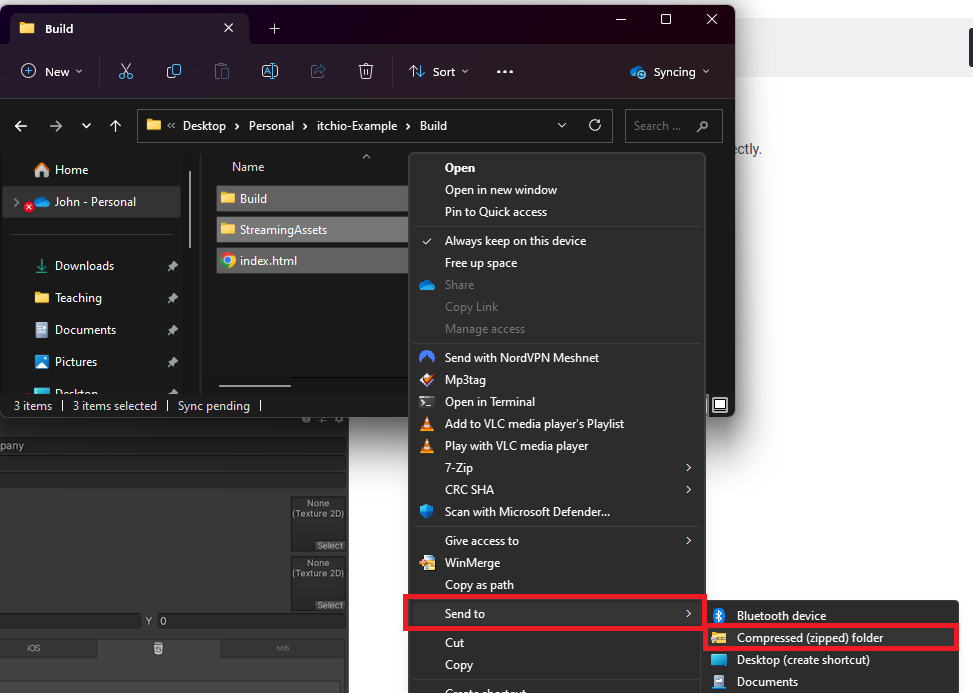Image resolution: width=973 pixels, height=693 pixels.
Task: Click the Microsoft Defender shield icon
Action: 426,511
